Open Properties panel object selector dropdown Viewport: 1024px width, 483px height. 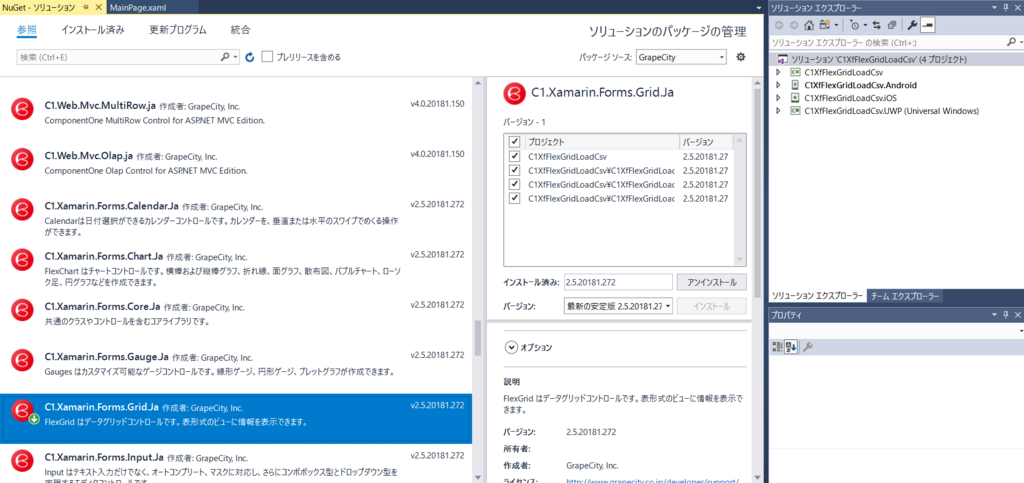[1019, 332]
